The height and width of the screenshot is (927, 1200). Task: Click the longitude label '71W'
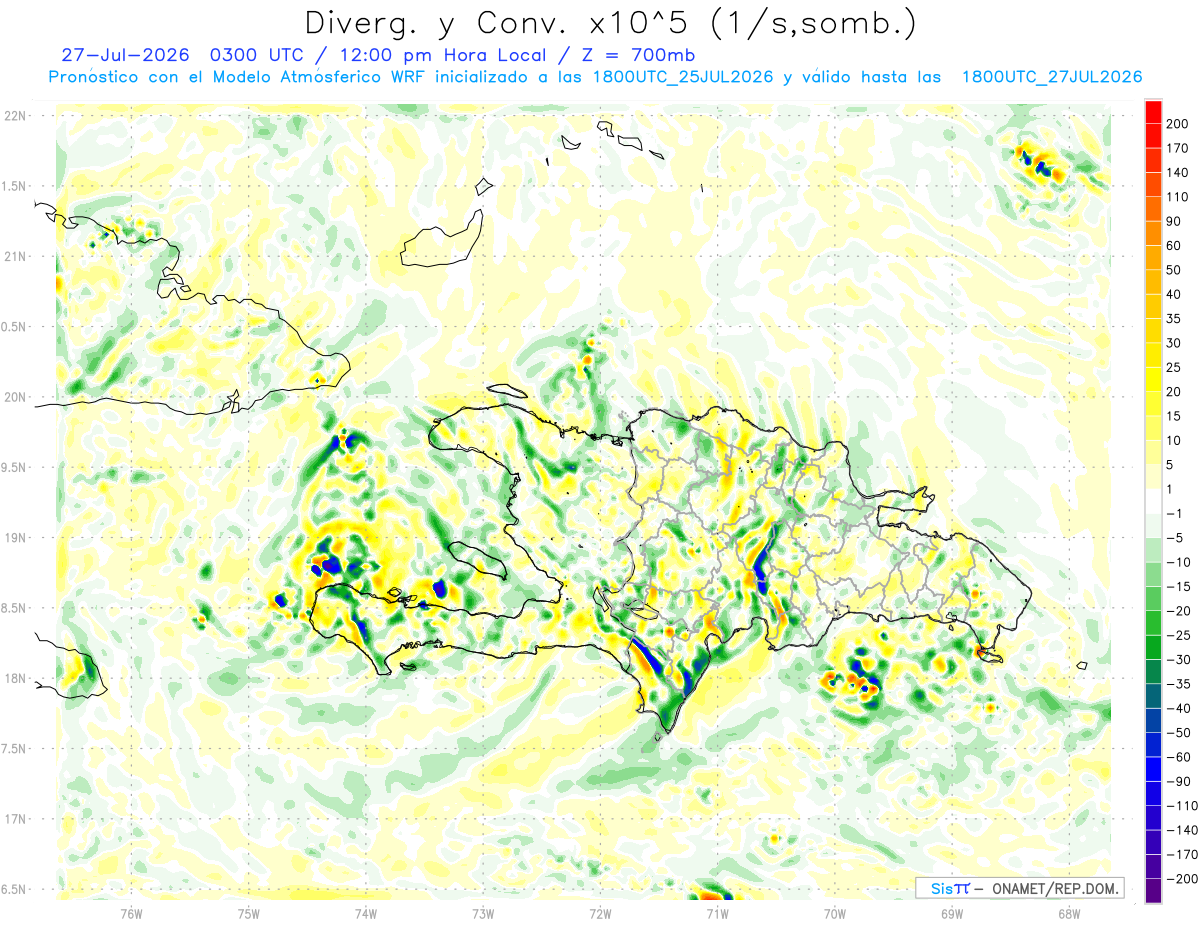[x=717, y=913]
